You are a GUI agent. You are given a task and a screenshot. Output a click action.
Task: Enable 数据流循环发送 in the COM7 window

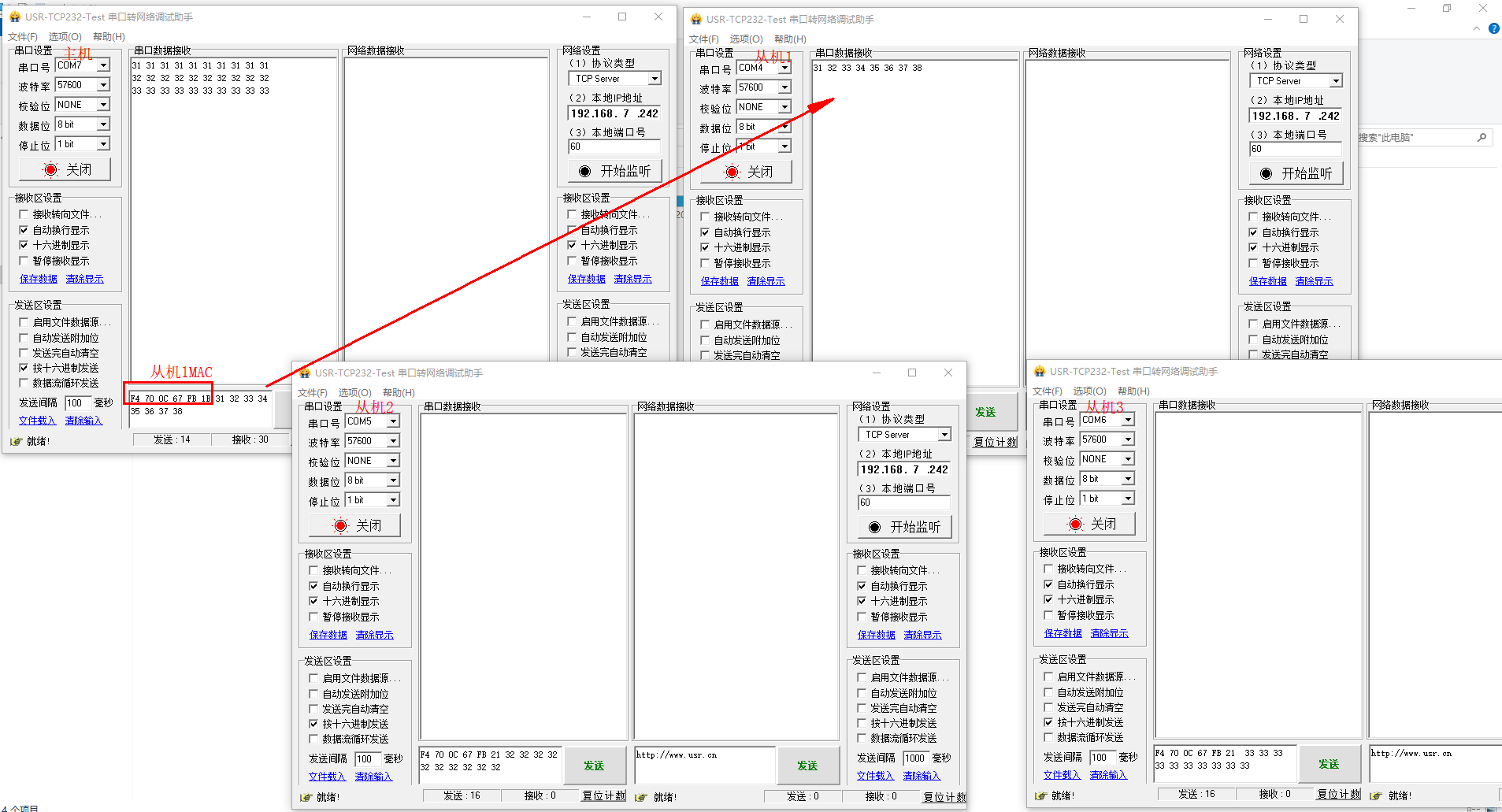(24, 383)
